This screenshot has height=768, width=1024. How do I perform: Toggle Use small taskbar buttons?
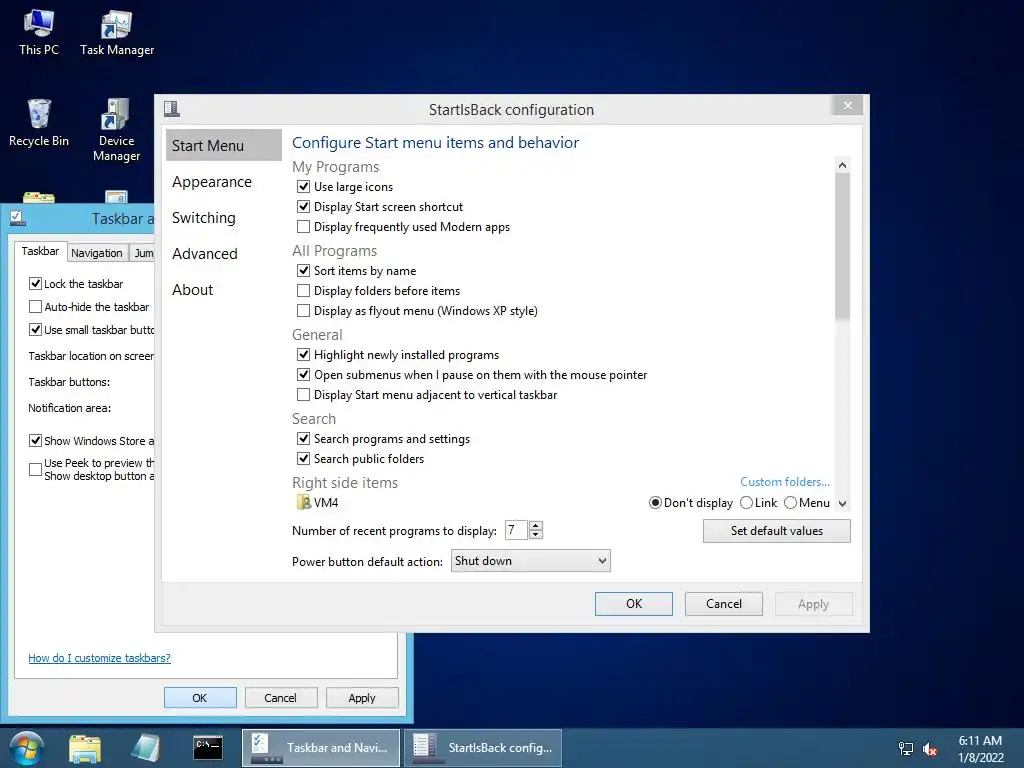(35, 330)
